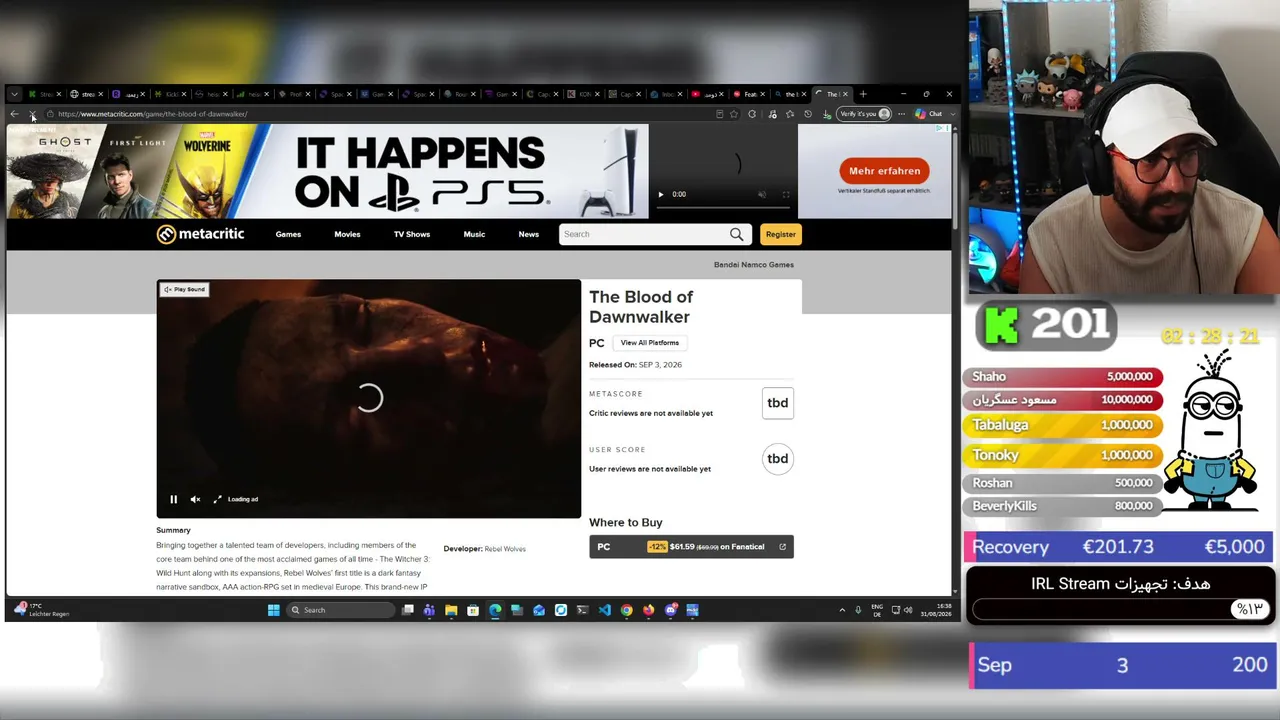This screenshot has width=1280, height=720.
Task: Click the address bar with metacritic URL
Action: pyautogui.click(x=380, y=114)
